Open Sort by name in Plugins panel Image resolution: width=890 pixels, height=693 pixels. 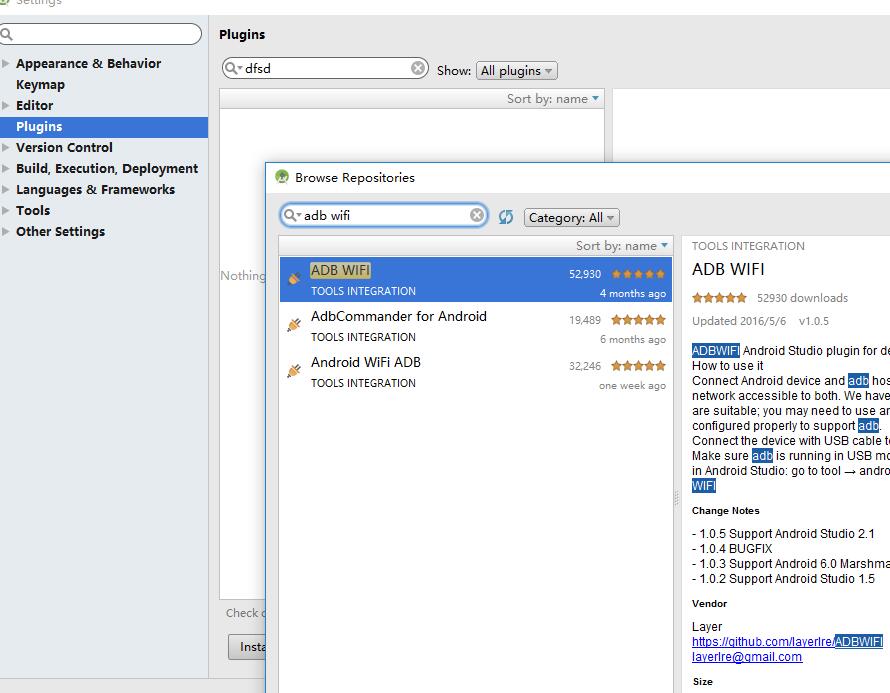(x=553, y=99)
